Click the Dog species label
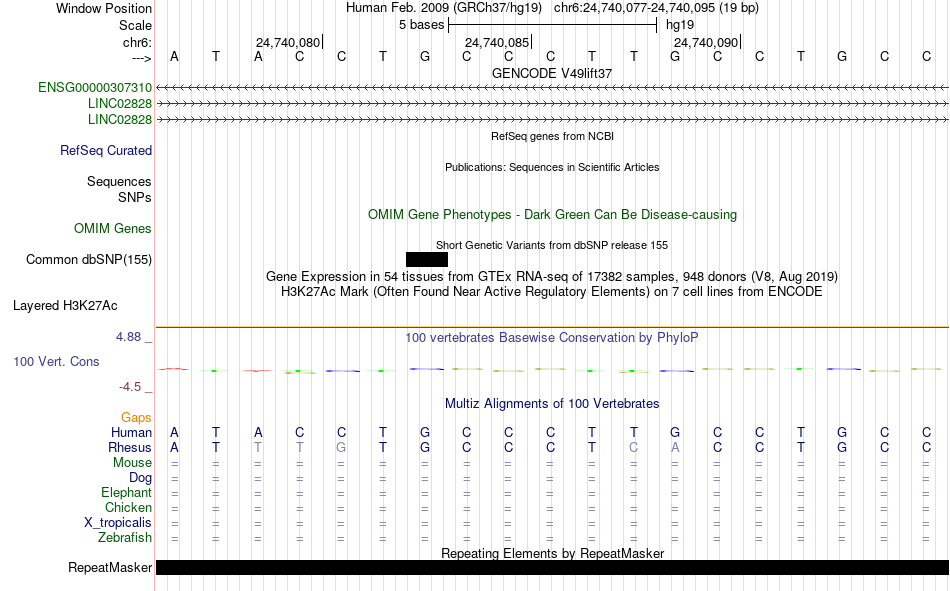The width and height of the screenshot is (950, 591). 141,478
